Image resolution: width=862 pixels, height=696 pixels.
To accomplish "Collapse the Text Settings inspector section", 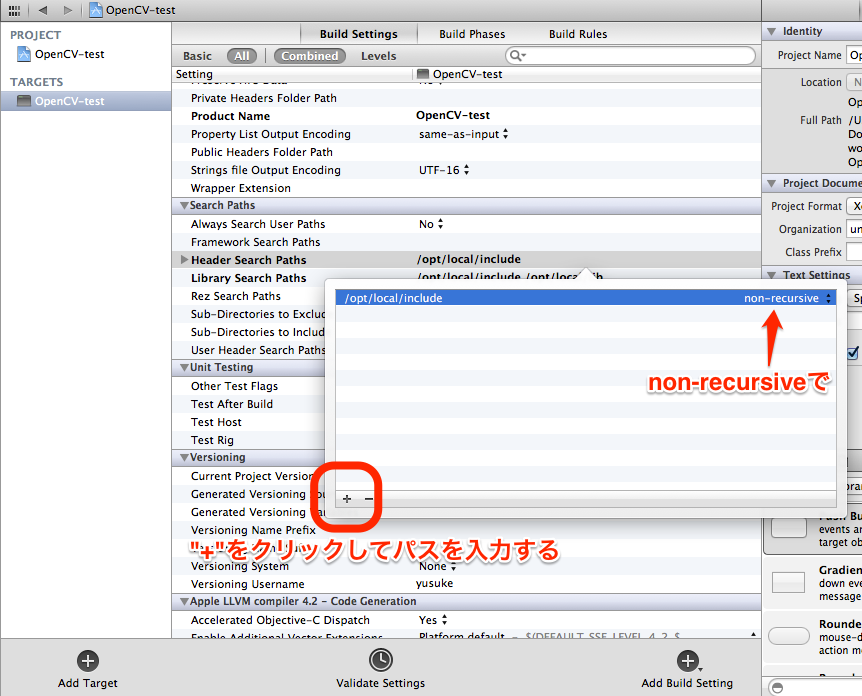I will pos(771,275).
